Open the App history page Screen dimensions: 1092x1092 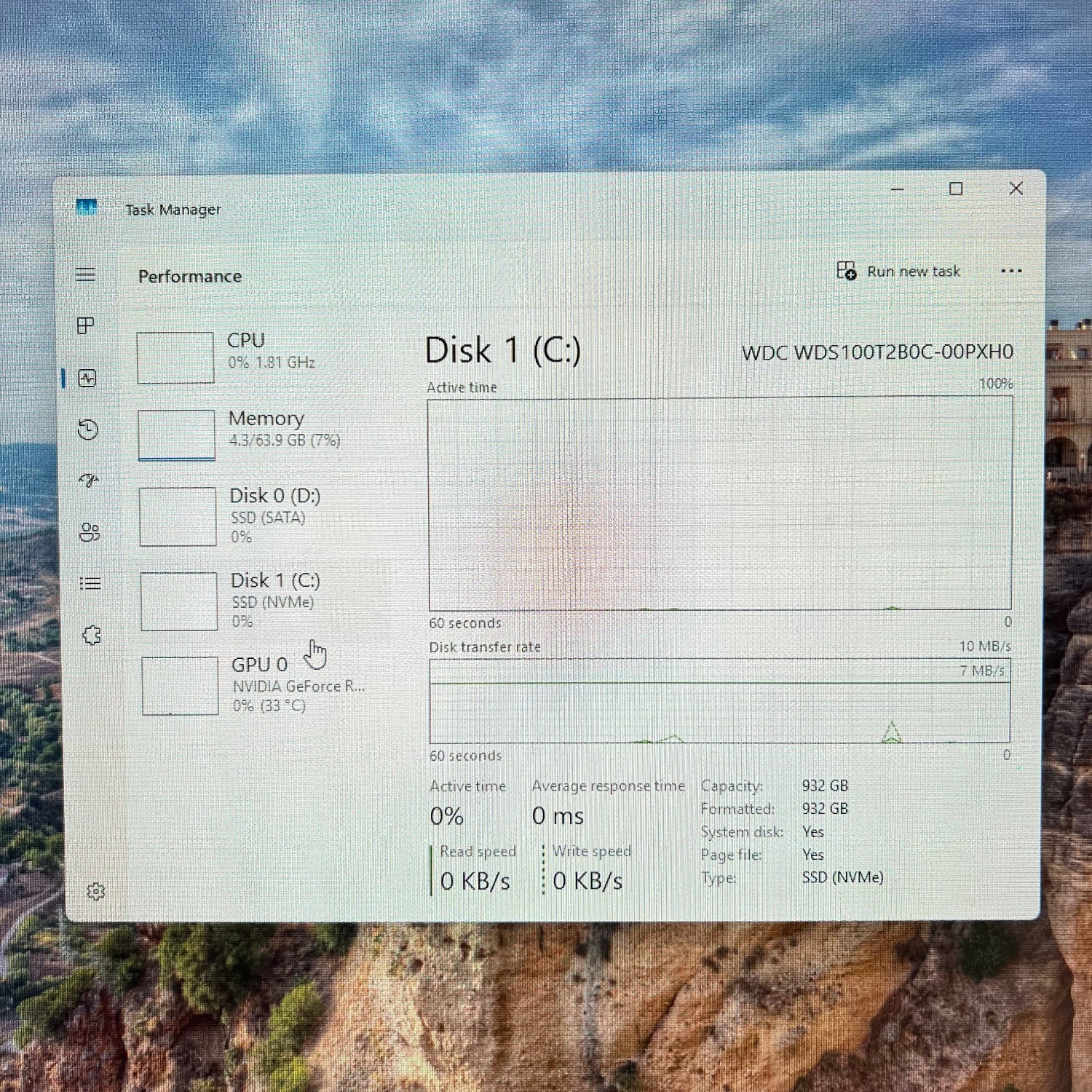click(x=88, y=430)
